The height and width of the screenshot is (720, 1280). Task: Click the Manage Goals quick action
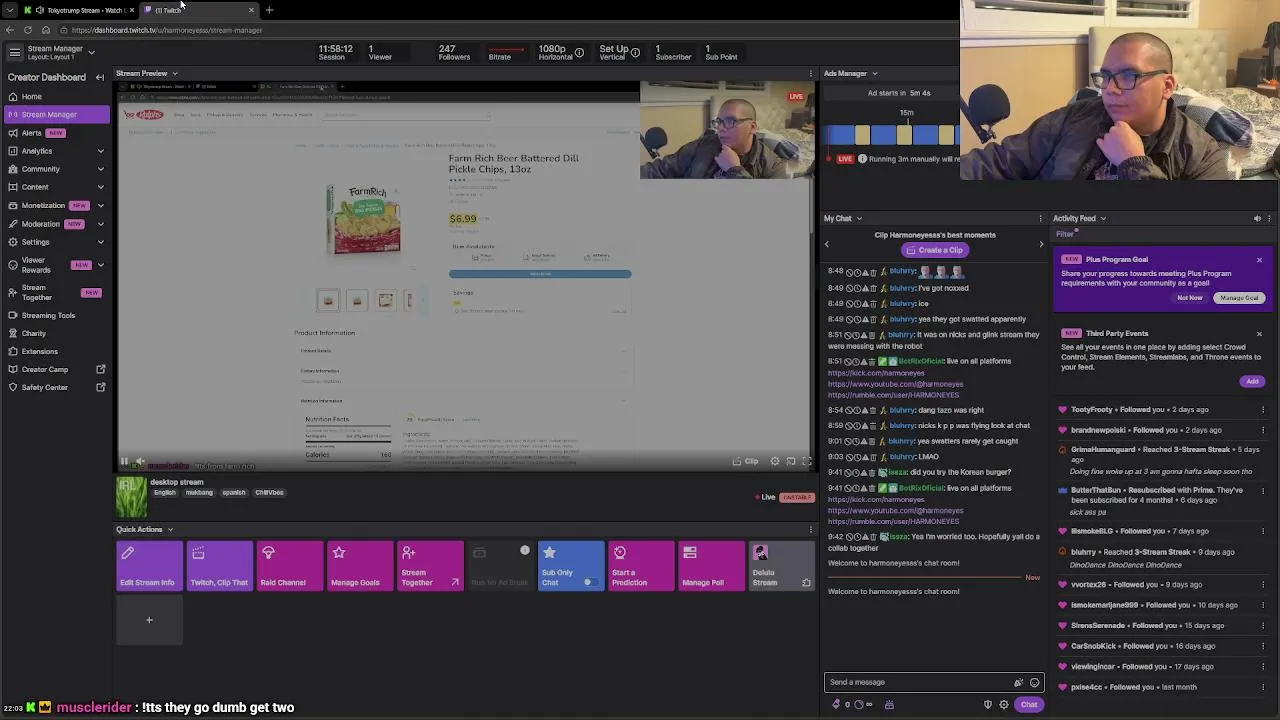point(360,566)
